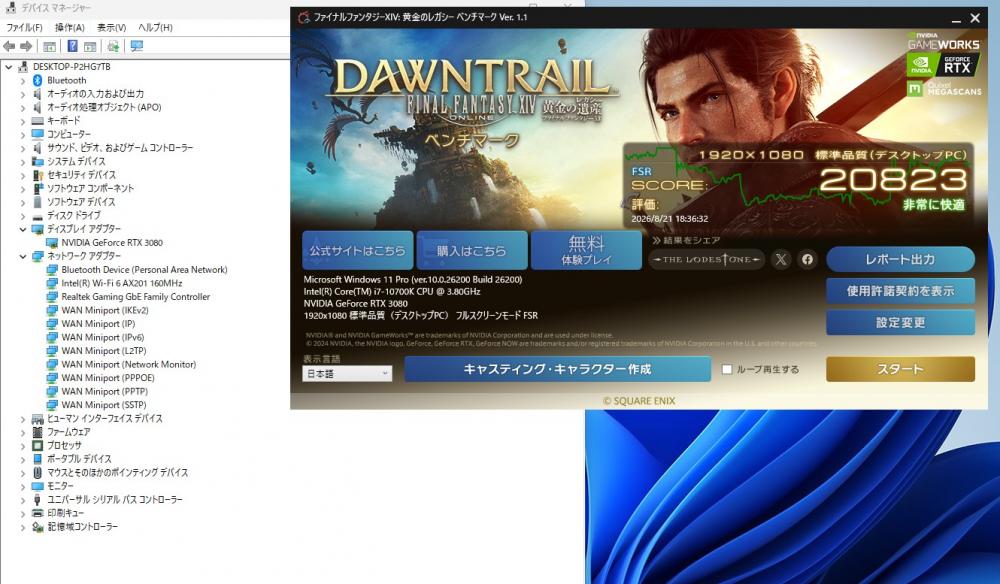
Task: Collapse the ディスプレイ アダプター node
Action: [x=22, y=229]
